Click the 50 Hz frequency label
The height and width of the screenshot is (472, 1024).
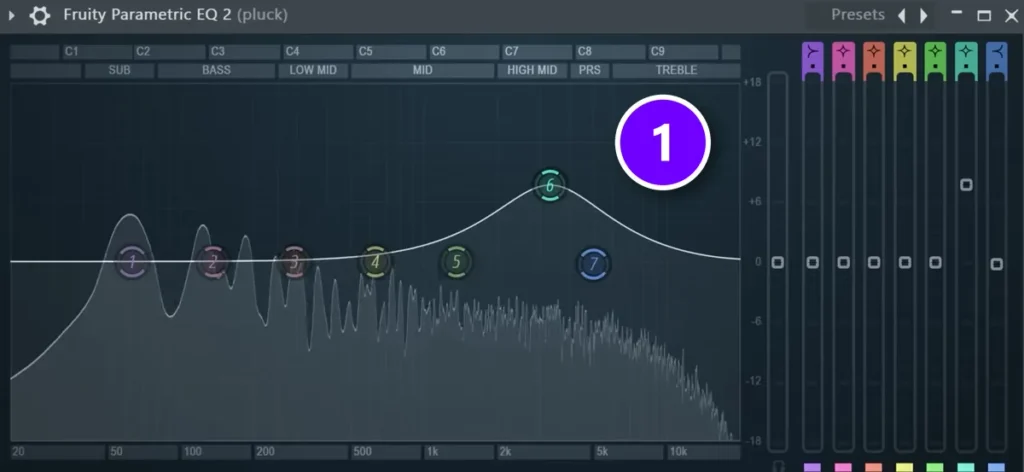116,452
